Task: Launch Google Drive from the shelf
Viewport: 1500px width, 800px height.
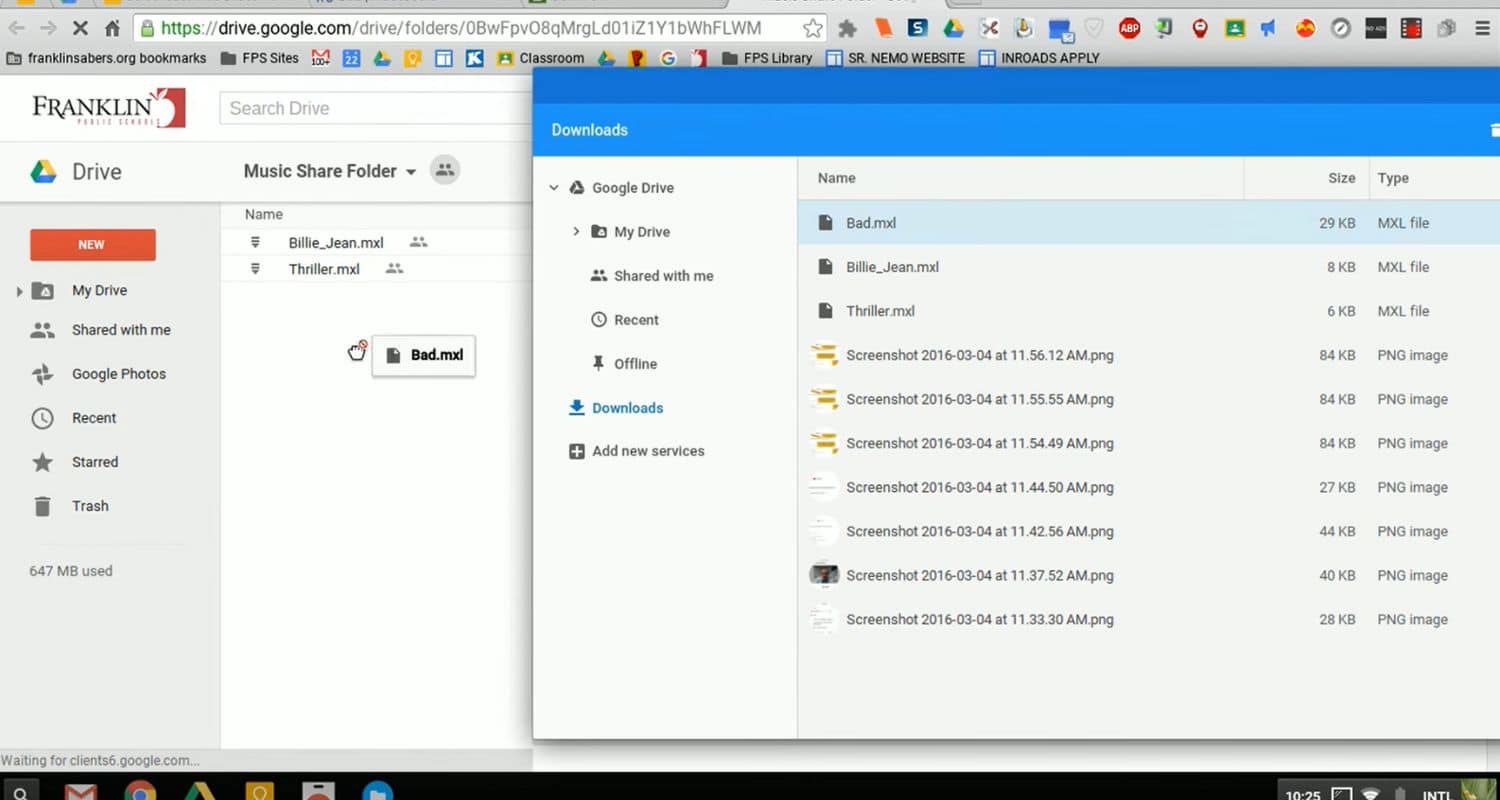Action: pos(199,792)
